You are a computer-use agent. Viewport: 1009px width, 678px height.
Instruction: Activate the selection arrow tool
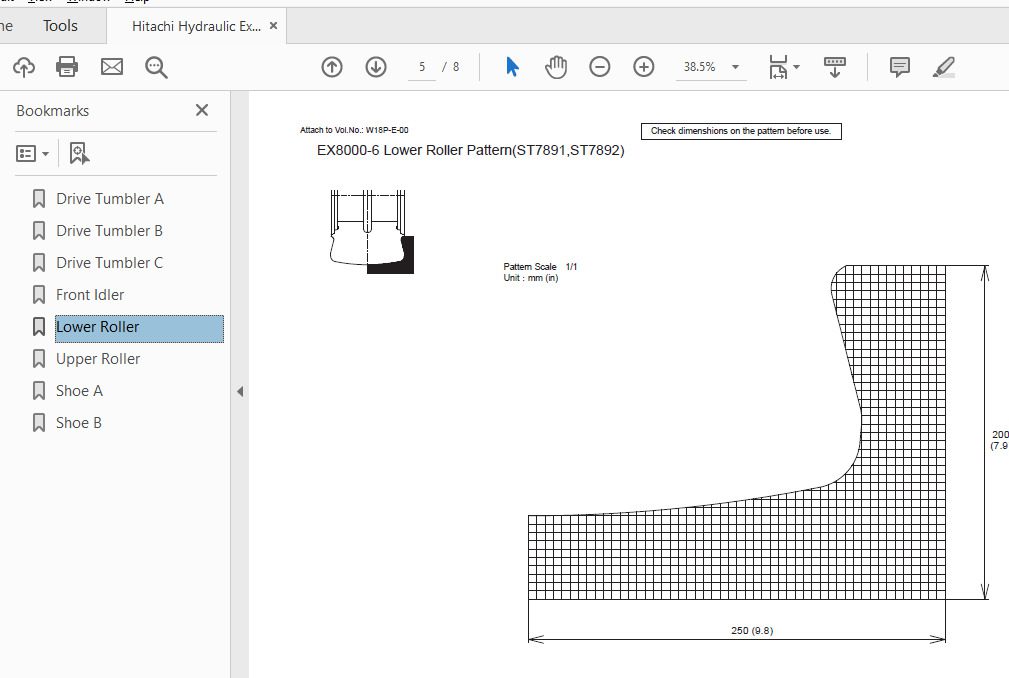512,67
